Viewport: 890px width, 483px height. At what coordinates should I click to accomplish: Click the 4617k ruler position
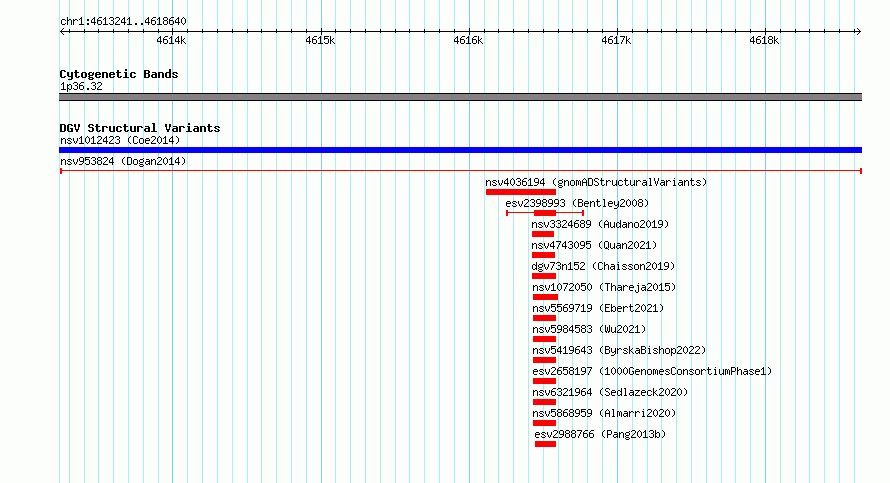(x=616, y=40)
